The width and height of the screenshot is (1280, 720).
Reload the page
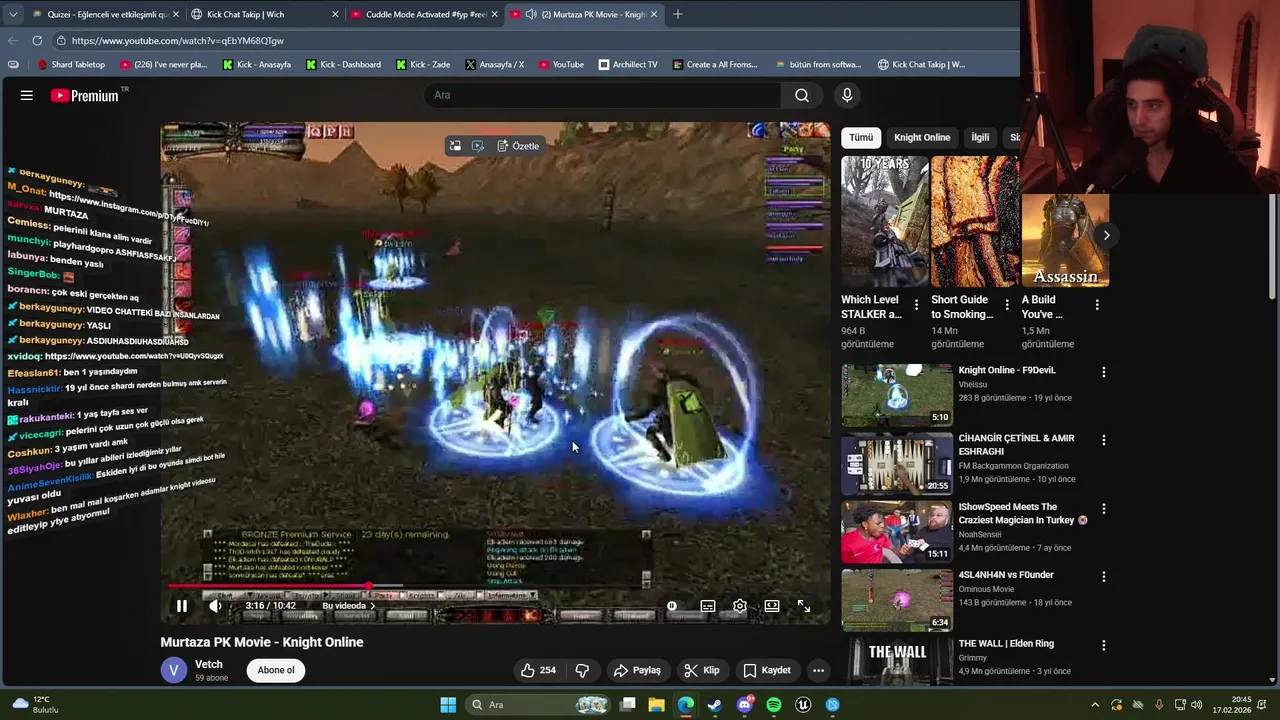37,40
